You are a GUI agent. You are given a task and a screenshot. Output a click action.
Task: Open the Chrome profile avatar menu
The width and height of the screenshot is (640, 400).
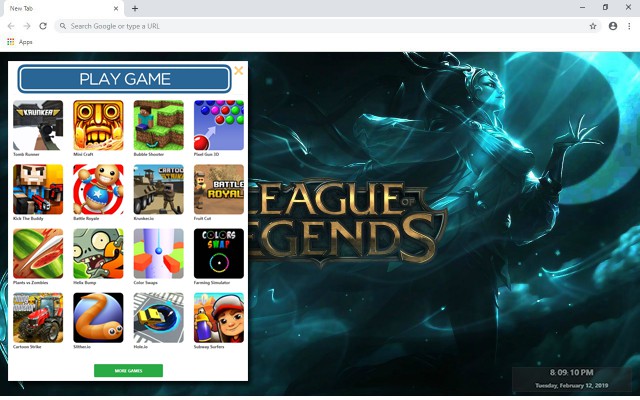(x=613, y=26)
